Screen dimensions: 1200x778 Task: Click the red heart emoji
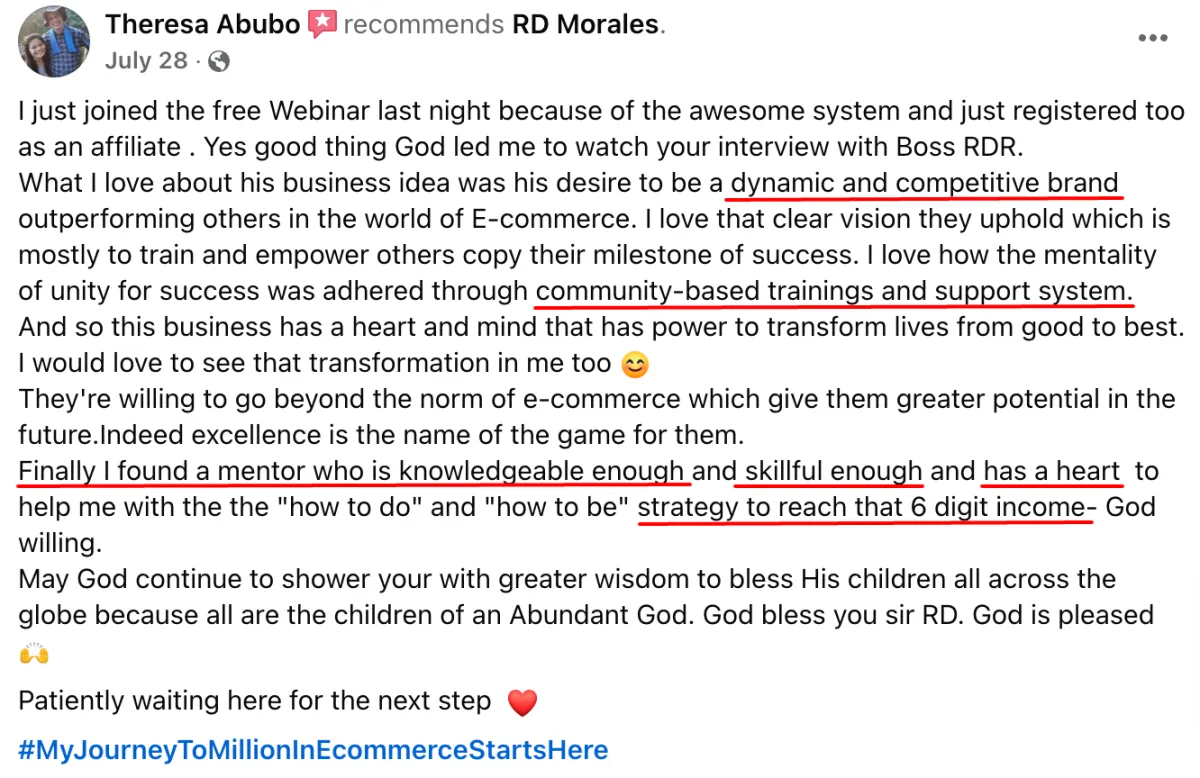pos(523,703)
